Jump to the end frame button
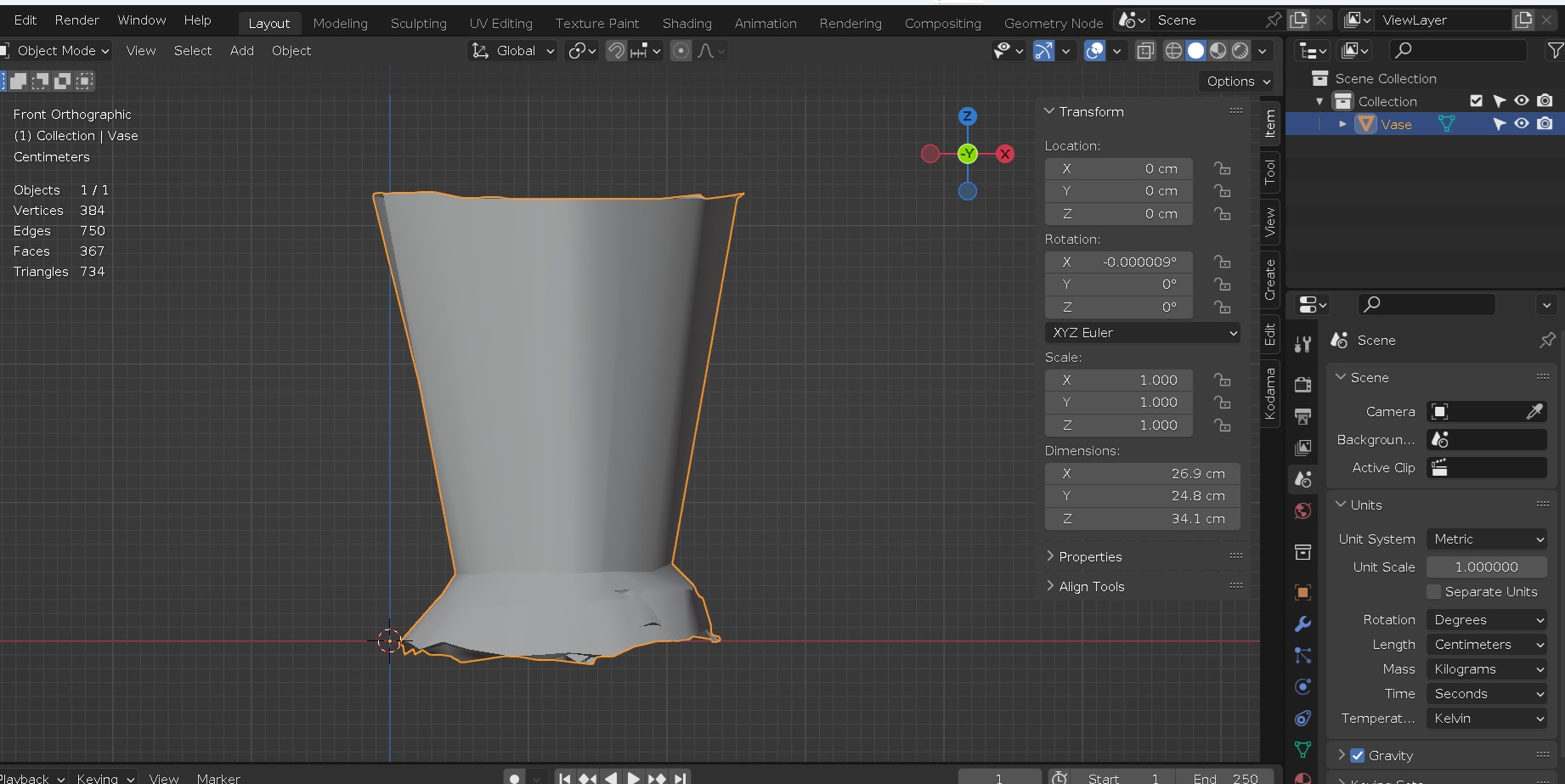The height and width of the screenshot is (784, 1565). point(680,777)
